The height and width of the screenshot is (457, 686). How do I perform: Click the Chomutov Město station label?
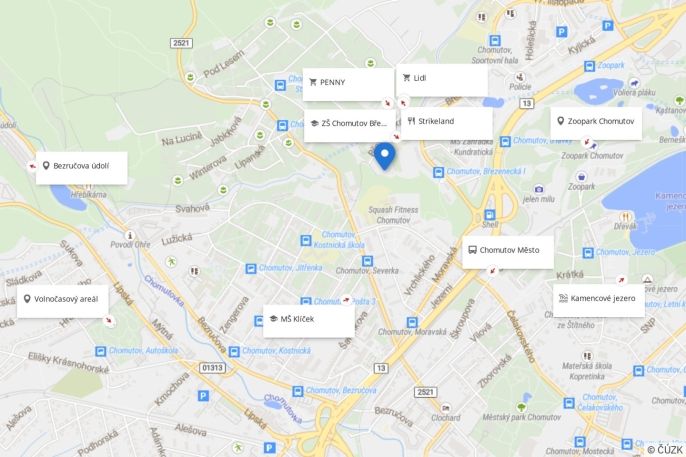[508, 252]
